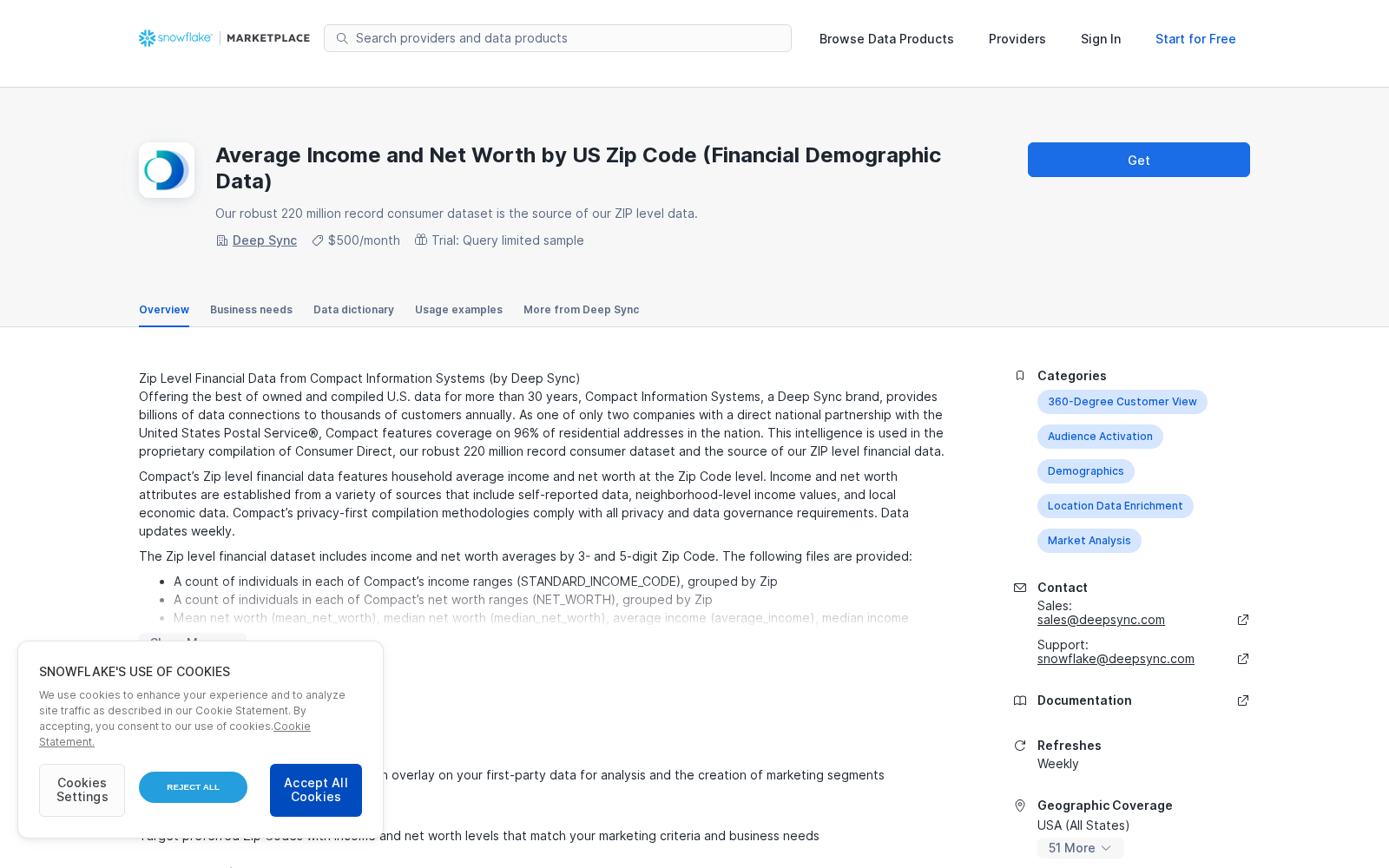Email snowflake@deepsync.com support

tap(1116, 659)
